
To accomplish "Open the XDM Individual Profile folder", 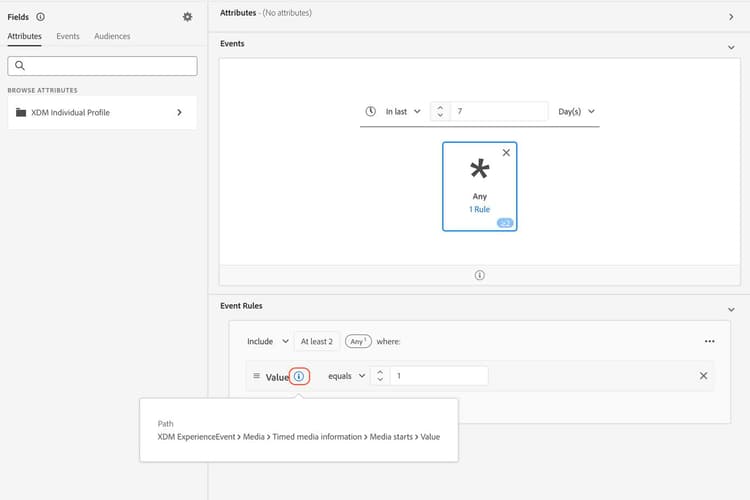I will [x=102, y=112].
